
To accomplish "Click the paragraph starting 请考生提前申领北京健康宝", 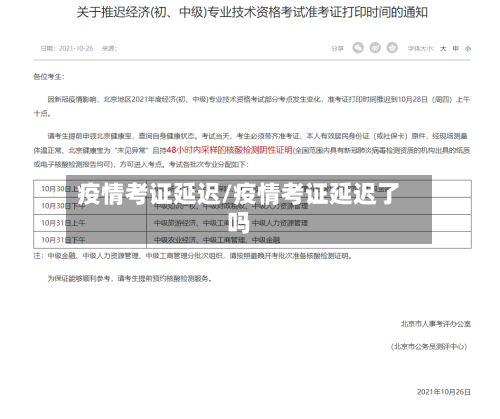I will 252,150.
